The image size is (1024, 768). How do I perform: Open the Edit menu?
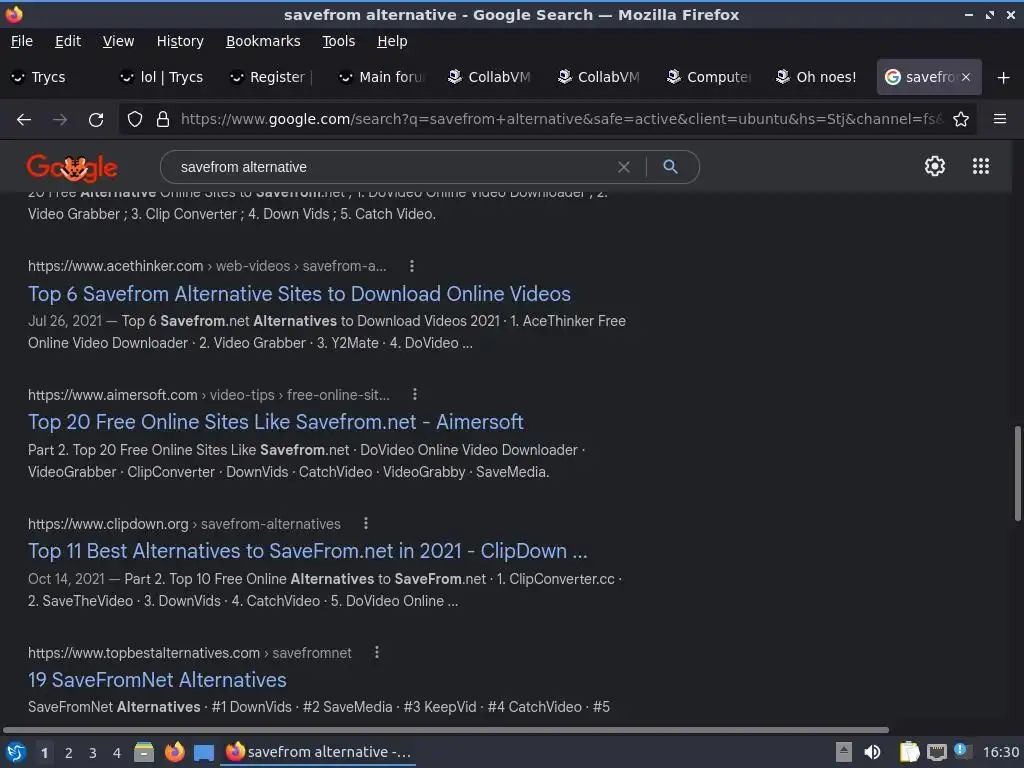68,41
